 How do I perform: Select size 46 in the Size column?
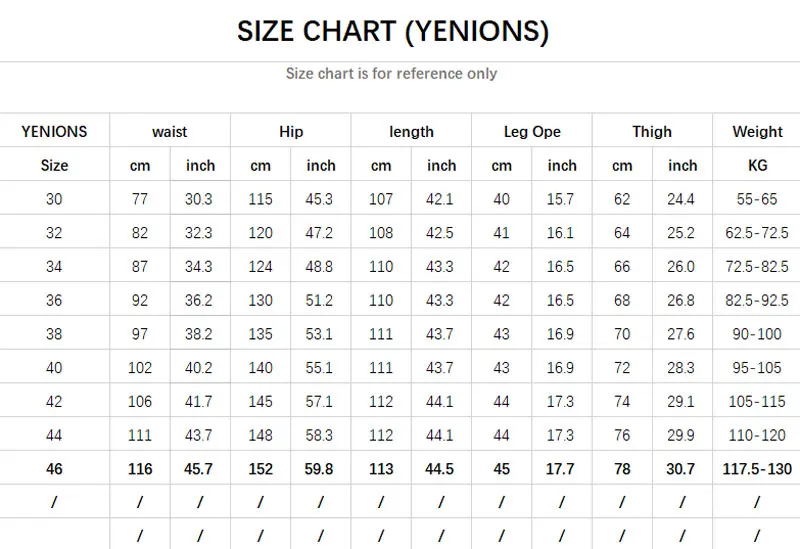click(54, 469)
